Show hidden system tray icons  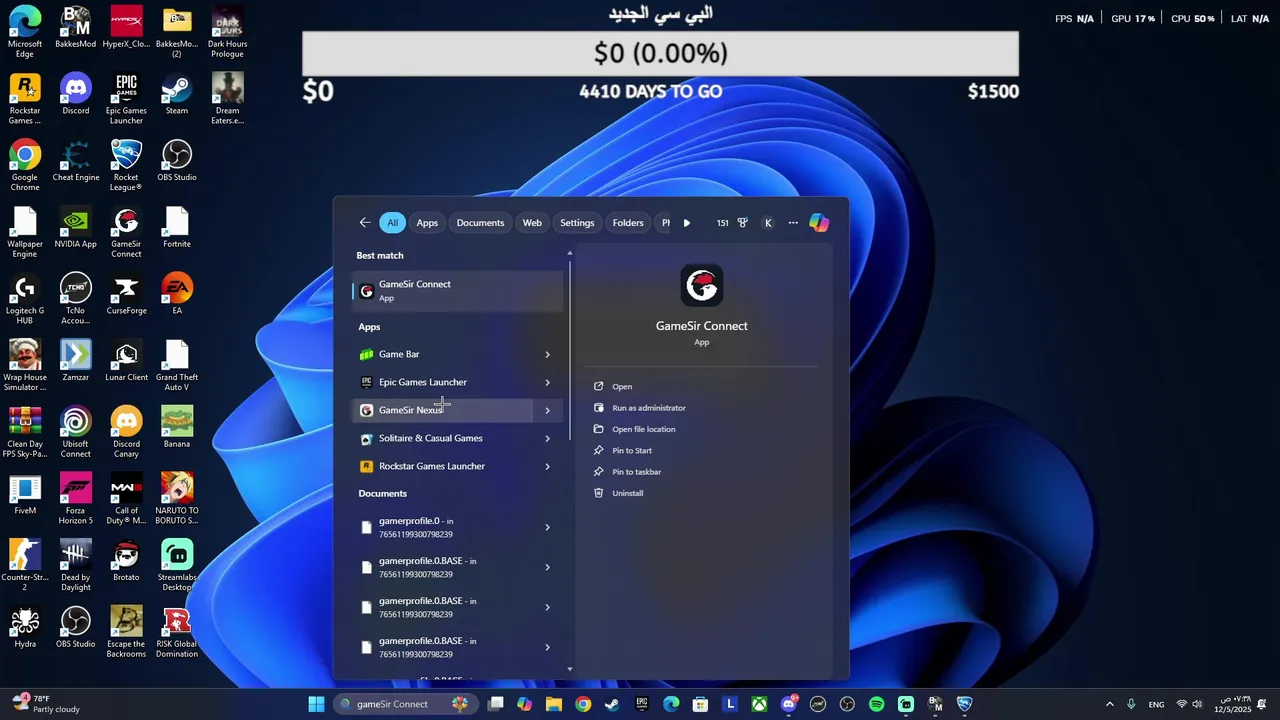1109,704
